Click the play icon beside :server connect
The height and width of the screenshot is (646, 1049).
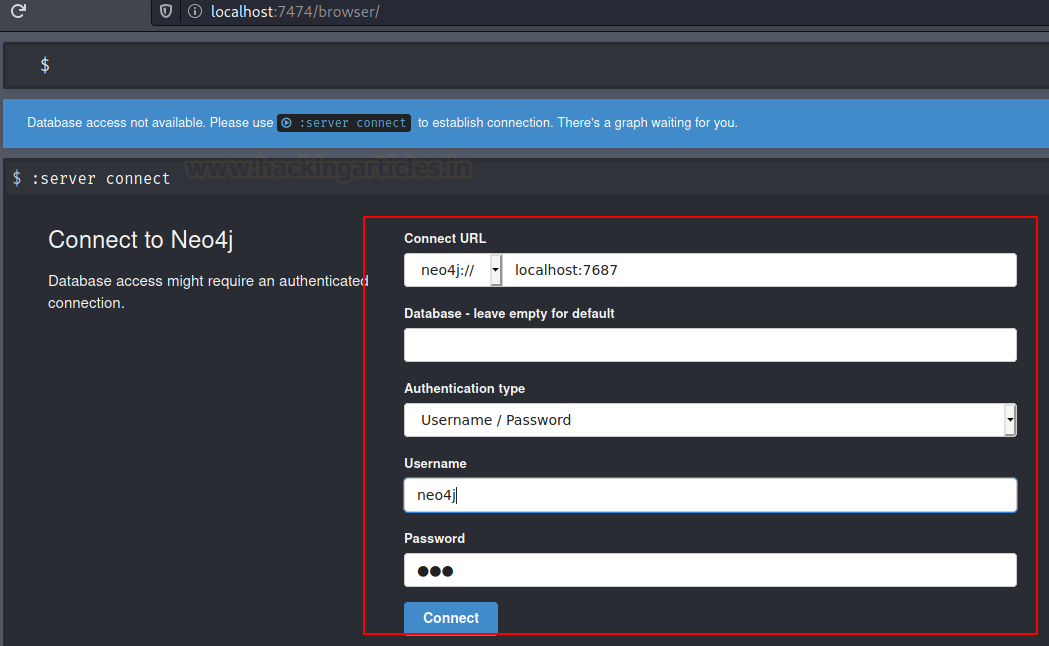[286, 122]
